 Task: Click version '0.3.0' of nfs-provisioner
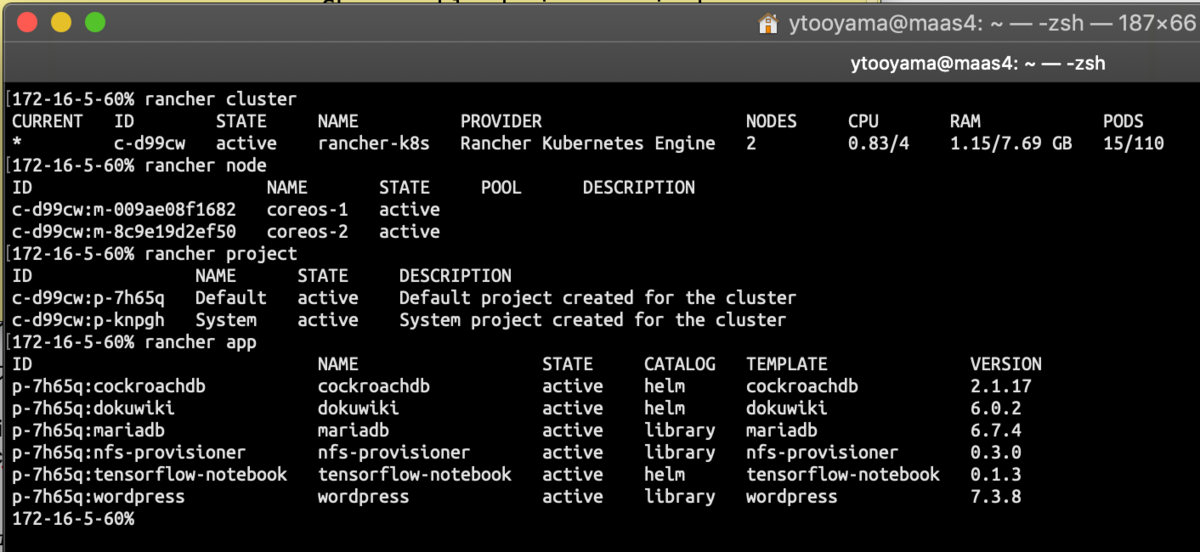[996, 452]
